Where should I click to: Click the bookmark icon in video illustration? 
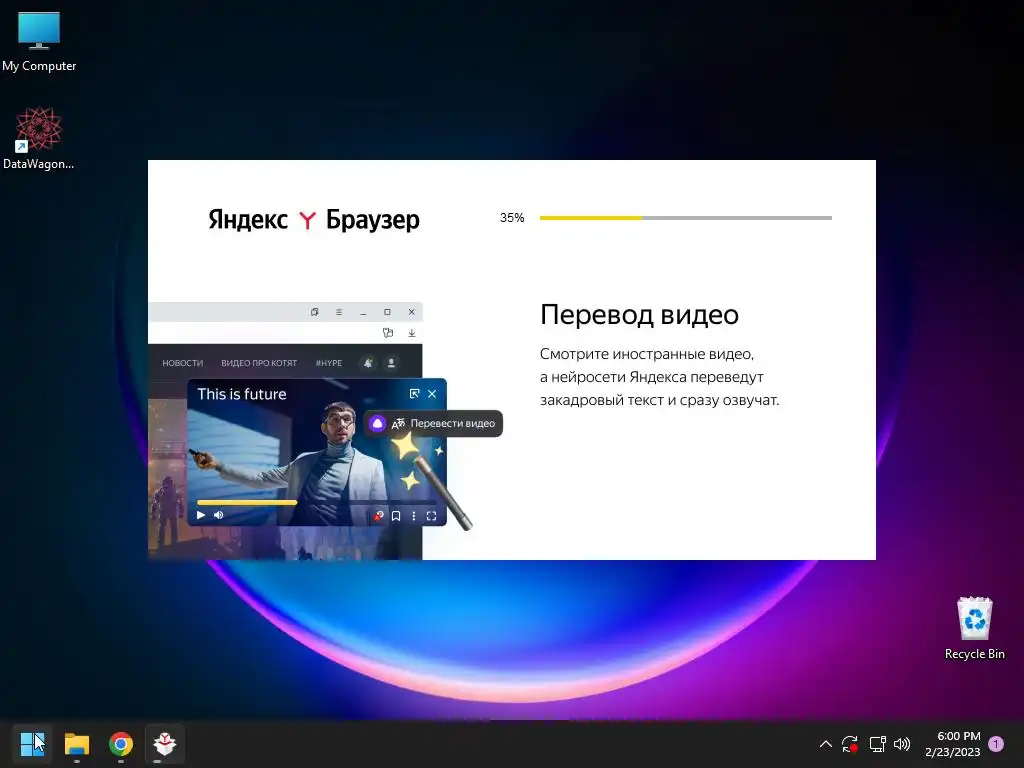point(396,516)
